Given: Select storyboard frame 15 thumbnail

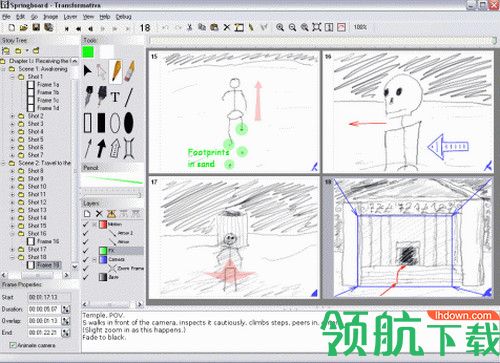Looking at the screenshot, I should coord(234,112).
